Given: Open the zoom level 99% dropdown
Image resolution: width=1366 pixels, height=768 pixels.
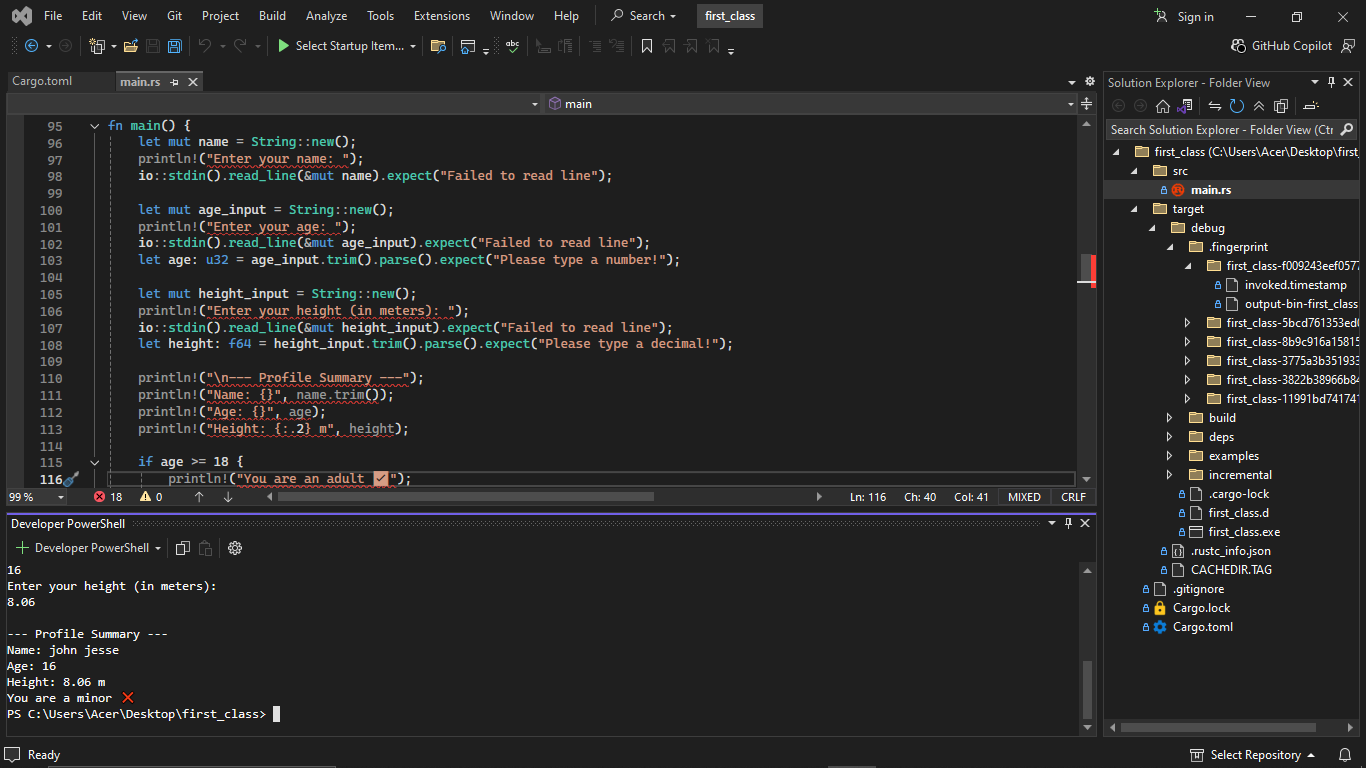Looking at the screenshot, I should [x=61, y=497].
